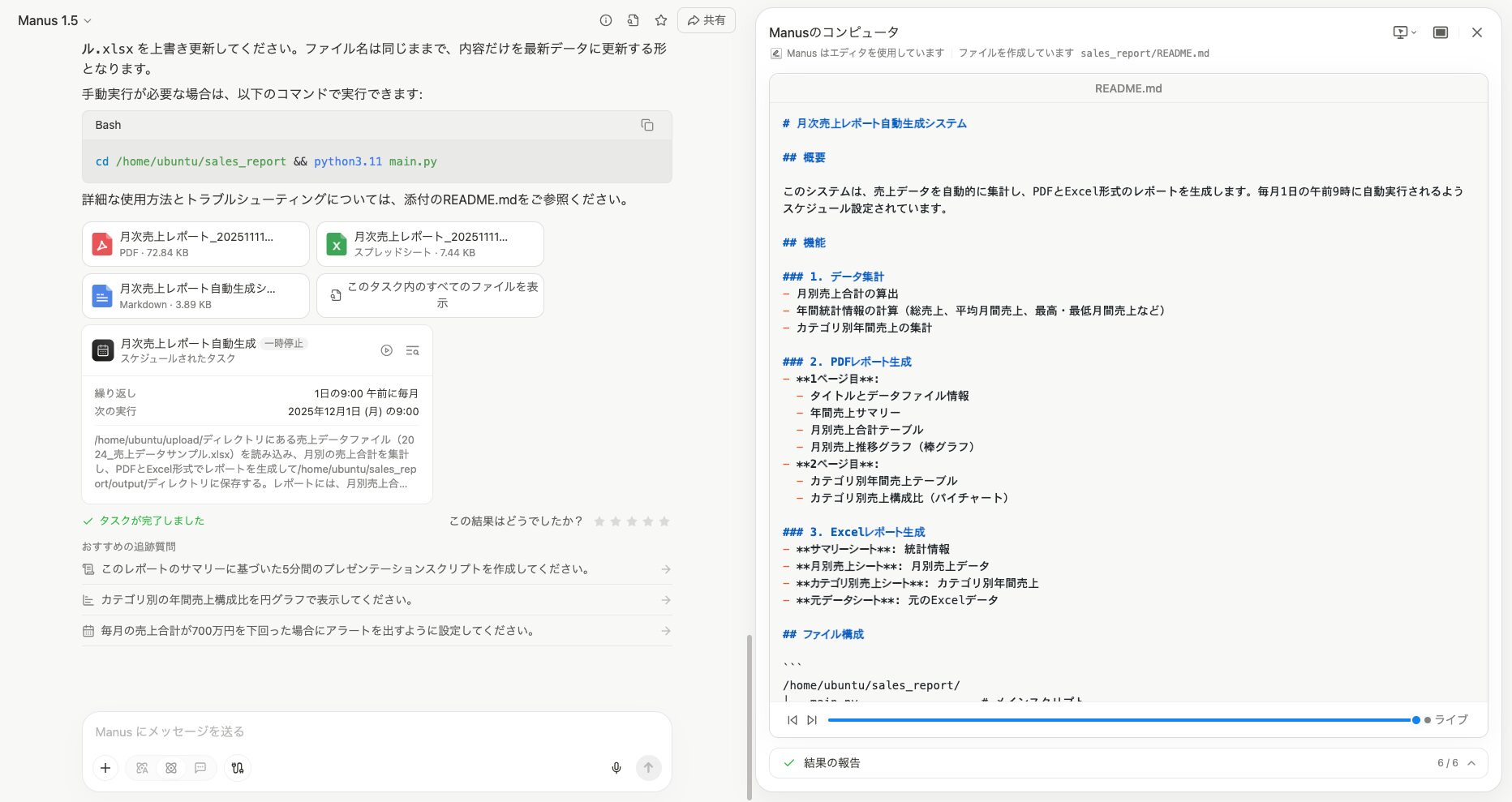
Task: Toggle fullscreen view of Manus computer panel
Action: coord(1442,32)
